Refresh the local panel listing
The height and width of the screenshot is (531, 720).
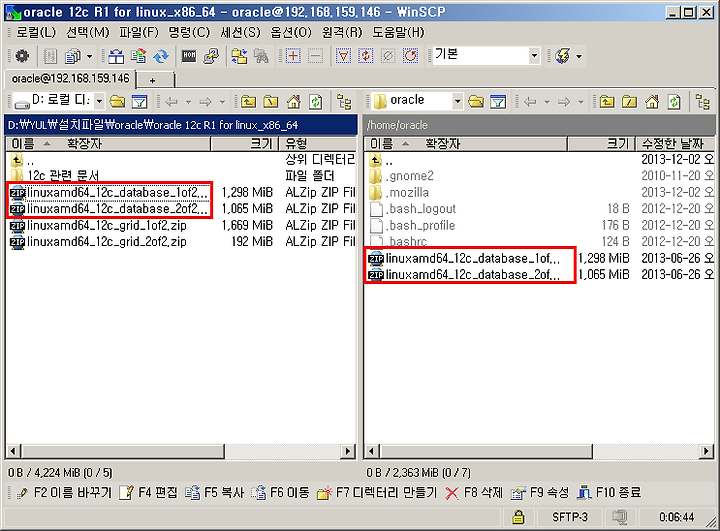point(315,101)
